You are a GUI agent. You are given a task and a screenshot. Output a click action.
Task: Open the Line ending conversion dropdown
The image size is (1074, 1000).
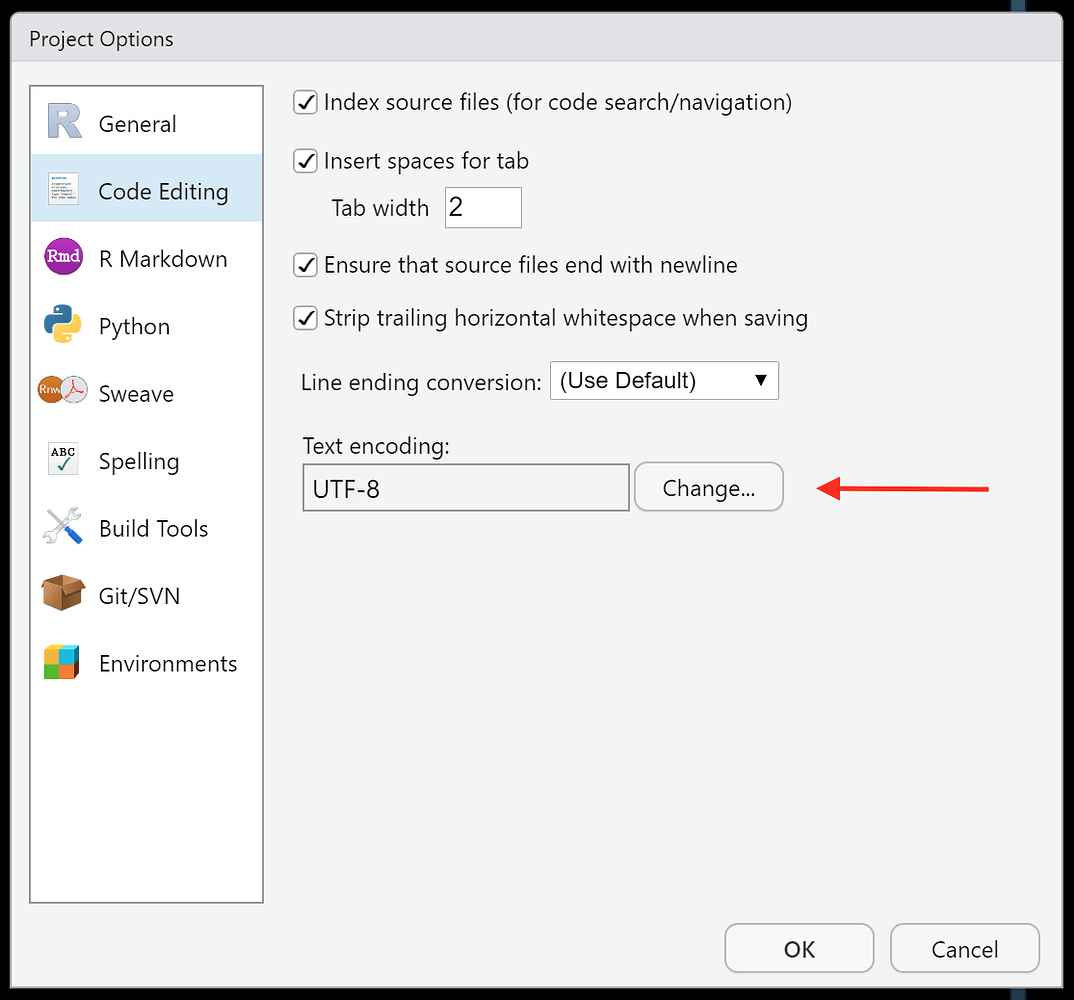(x=664, y=381)
